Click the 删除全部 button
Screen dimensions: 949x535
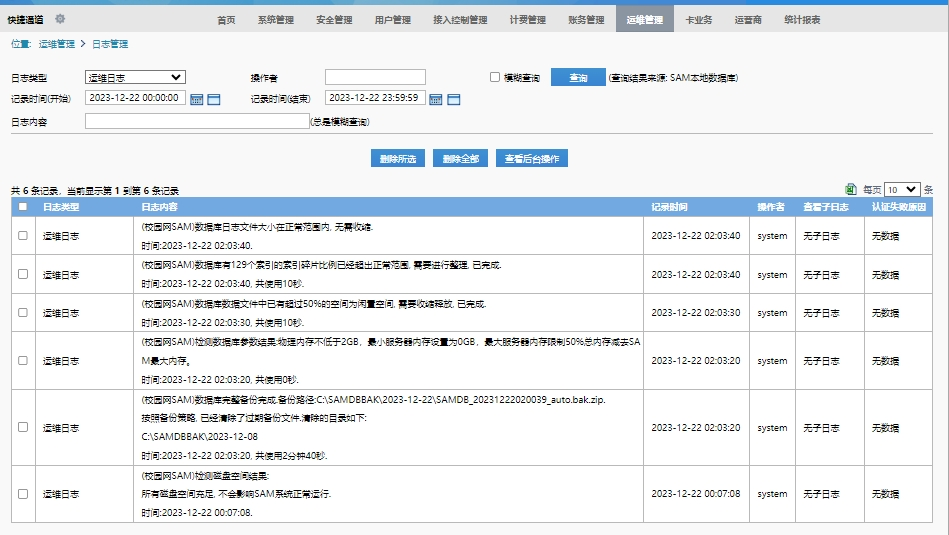[x=460, y=159]
